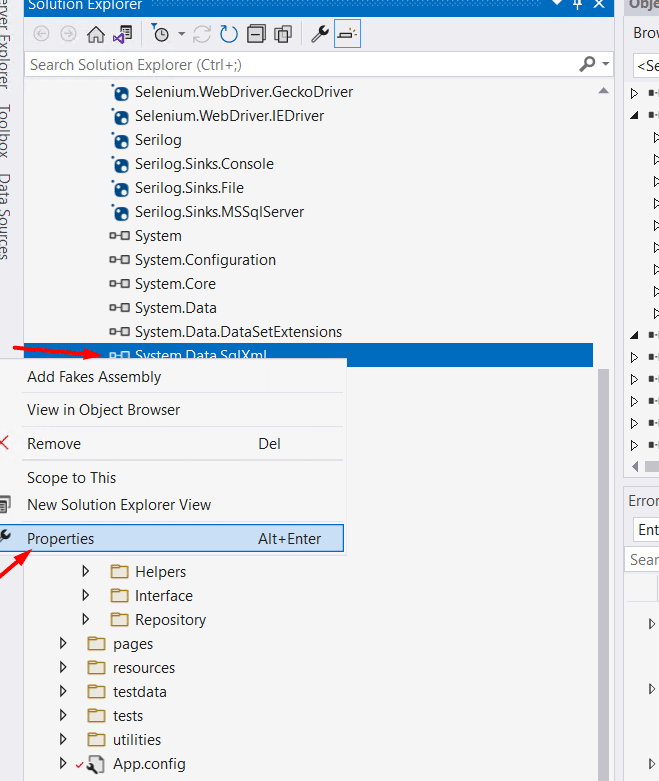The width and height of the screenshot is (659, 781).
Task: Select the Serilog.Sinks.MSSqlServer reference
Action: [219, 212]
